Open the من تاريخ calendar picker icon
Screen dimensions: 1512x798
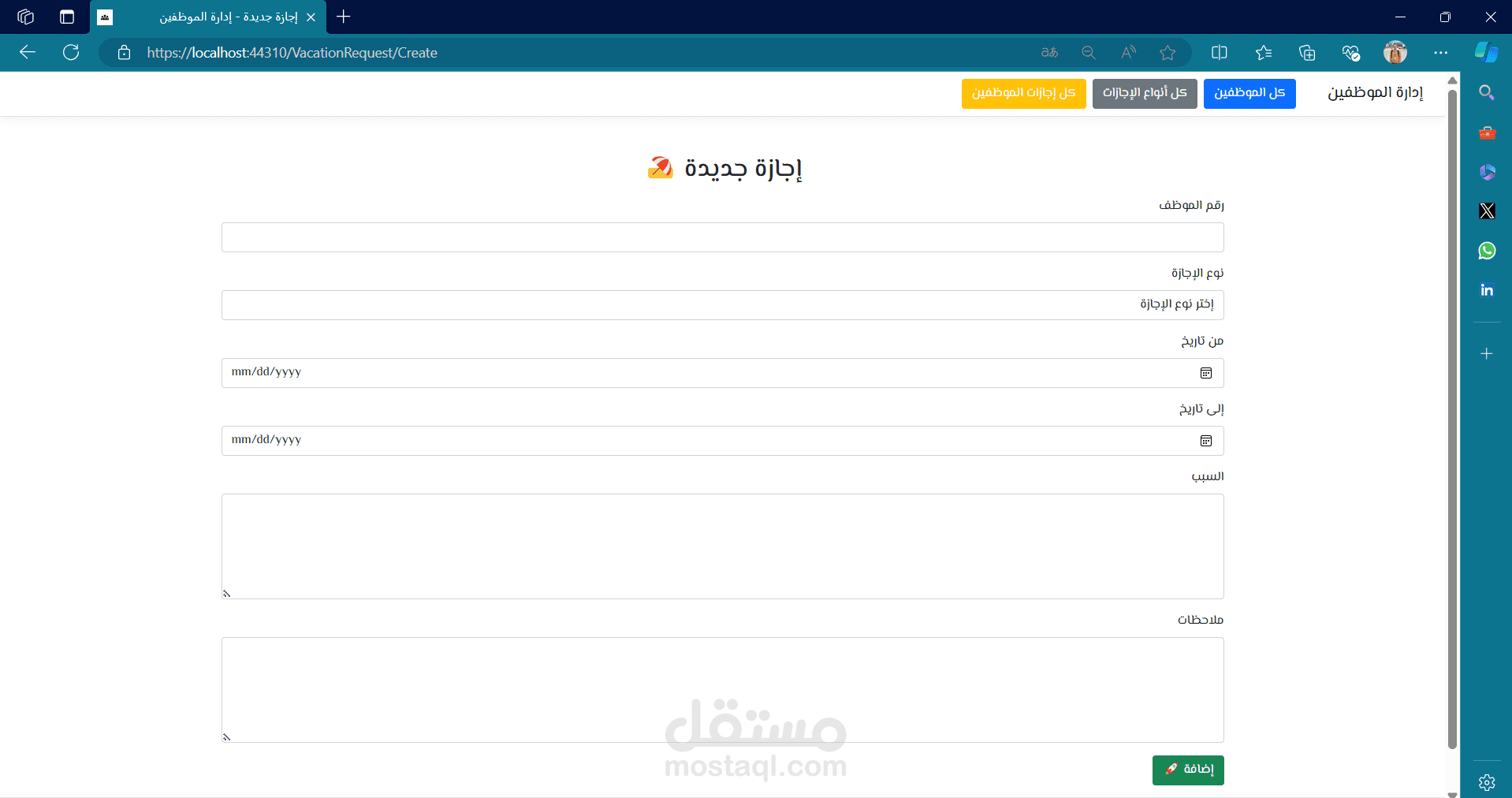pos(1206,373)
